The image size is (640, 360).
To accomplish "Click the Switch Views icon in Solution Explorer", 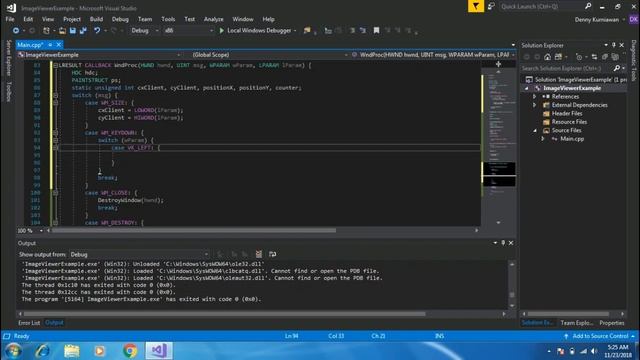I will pos(558,57).
